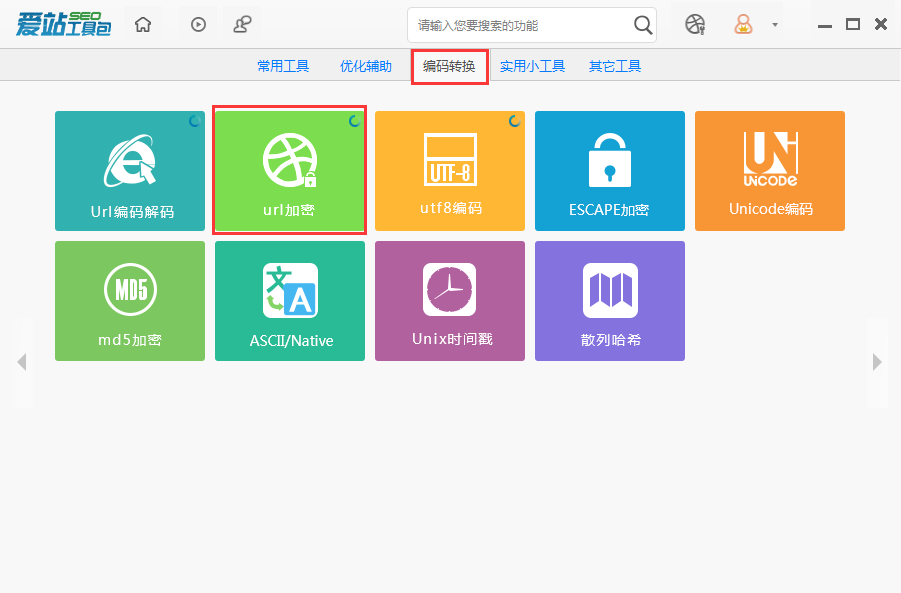Launch the ESCAPE加密 tool

609,170
